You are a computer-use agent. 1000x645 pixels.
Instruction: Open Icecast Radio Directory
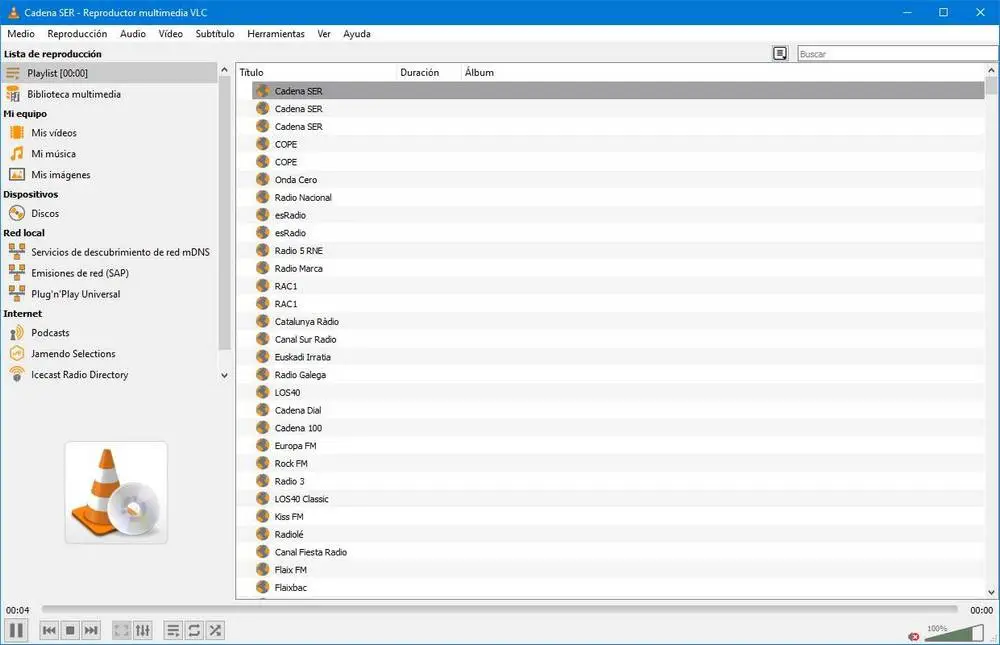coord(109,374)
